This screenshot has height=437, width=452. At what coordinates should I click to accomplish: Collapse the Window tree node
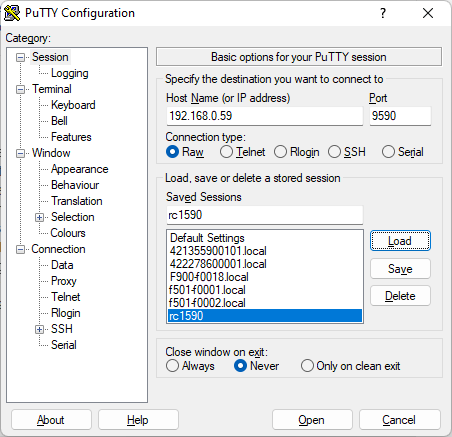(x=21, y=153)
